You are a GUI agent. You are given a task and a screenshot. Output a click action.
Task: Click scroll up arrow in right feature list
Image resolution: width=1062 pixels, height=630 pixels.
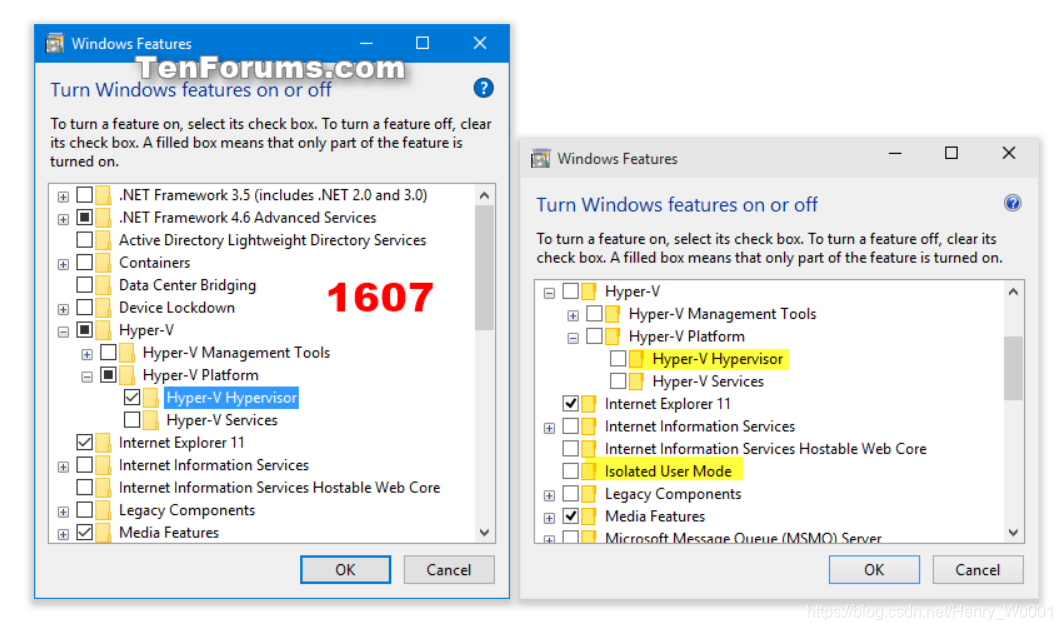click(x=1013, y=292)
